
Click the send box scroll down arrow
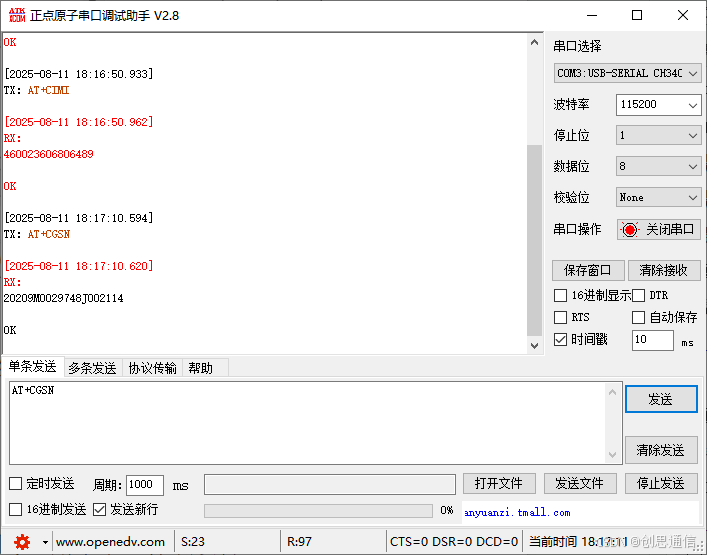pos(612,454)
